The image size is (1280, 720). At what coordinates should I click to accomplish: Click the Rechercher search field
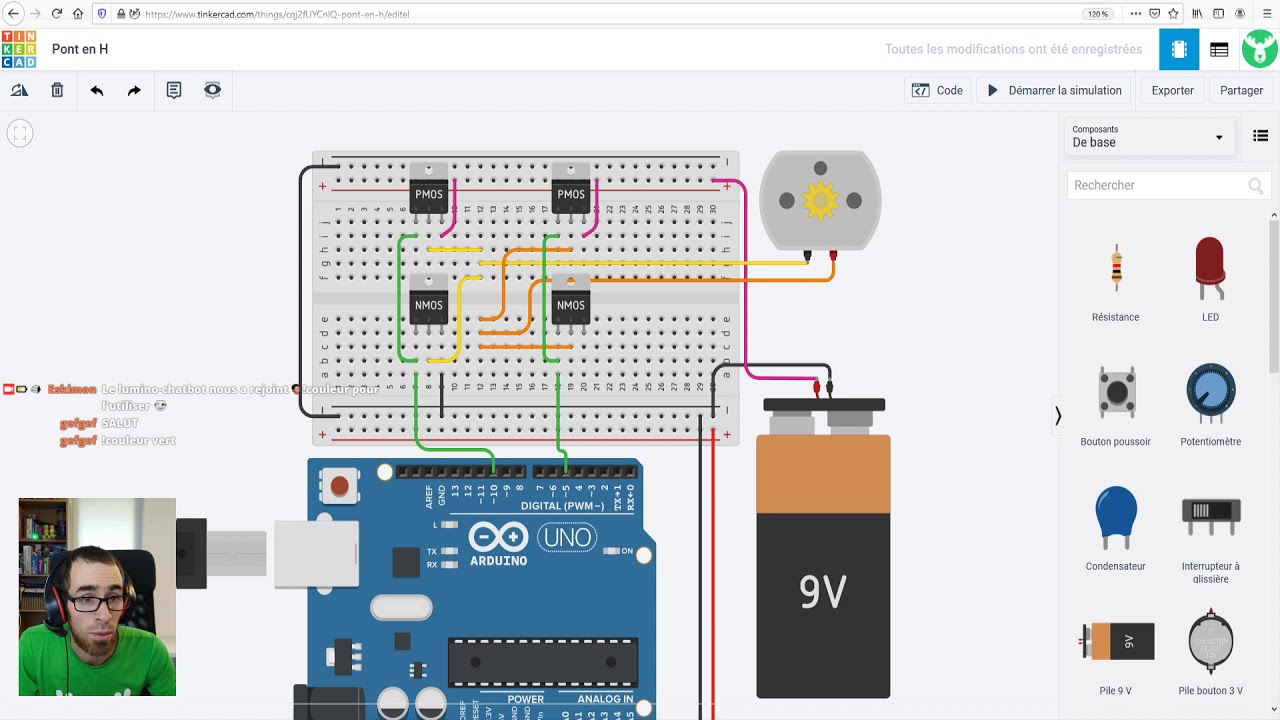1168,185
